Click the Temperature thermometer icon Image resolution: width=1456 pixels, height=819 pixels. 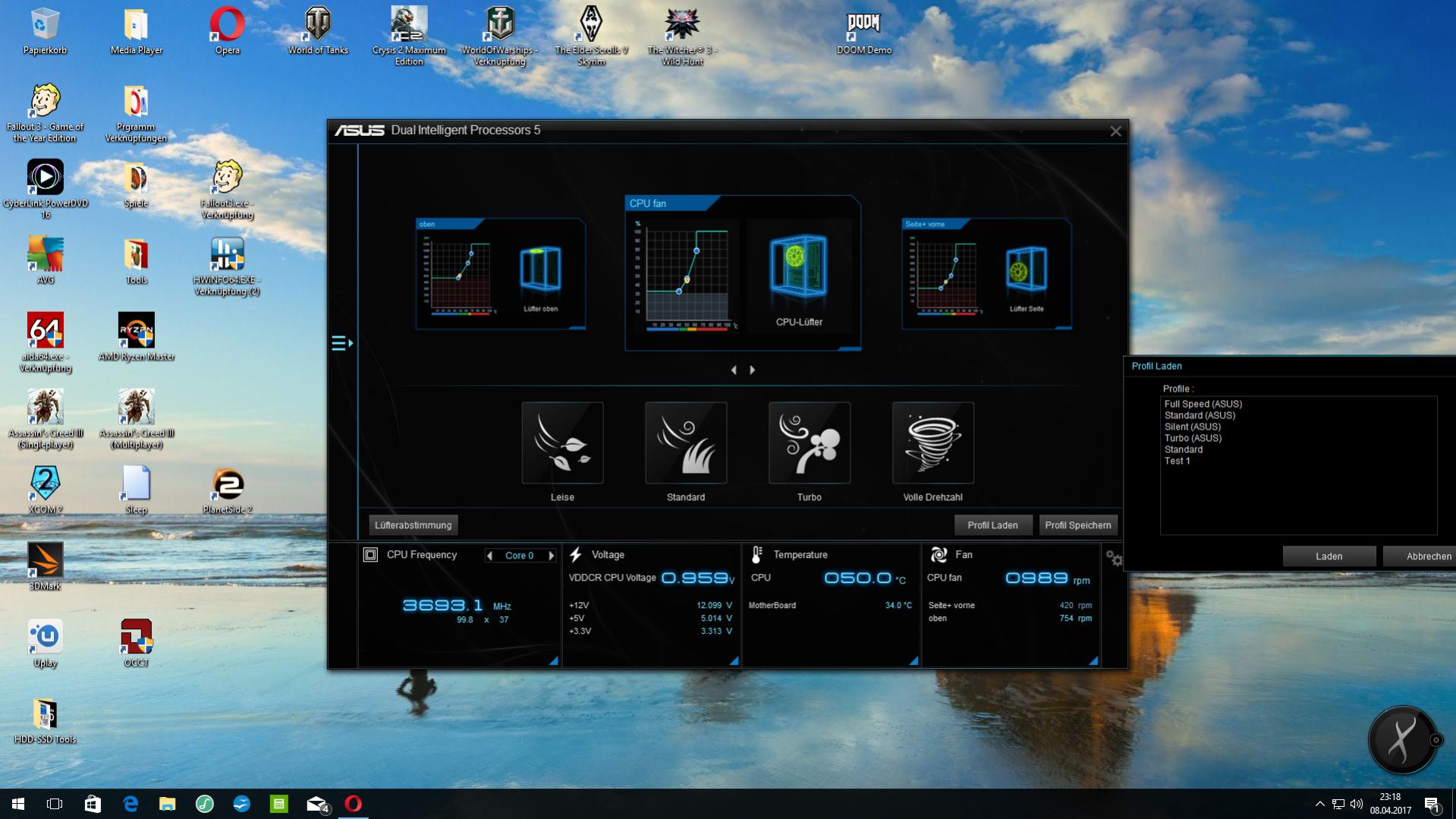[x=756, y=555]
